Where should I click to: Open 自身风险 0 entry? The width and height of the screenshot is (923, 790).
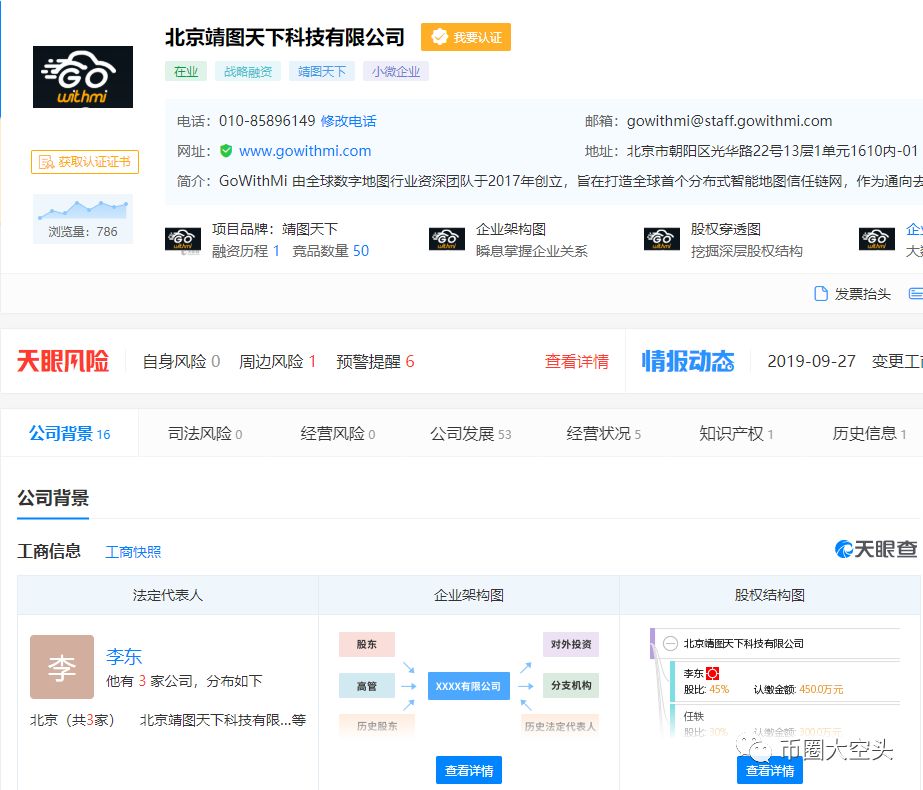click(181, 361)
